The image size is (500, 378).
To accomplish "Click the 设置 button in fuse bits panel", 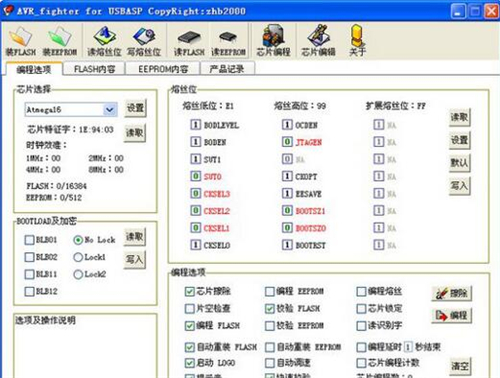I will (x=459, y=140).
